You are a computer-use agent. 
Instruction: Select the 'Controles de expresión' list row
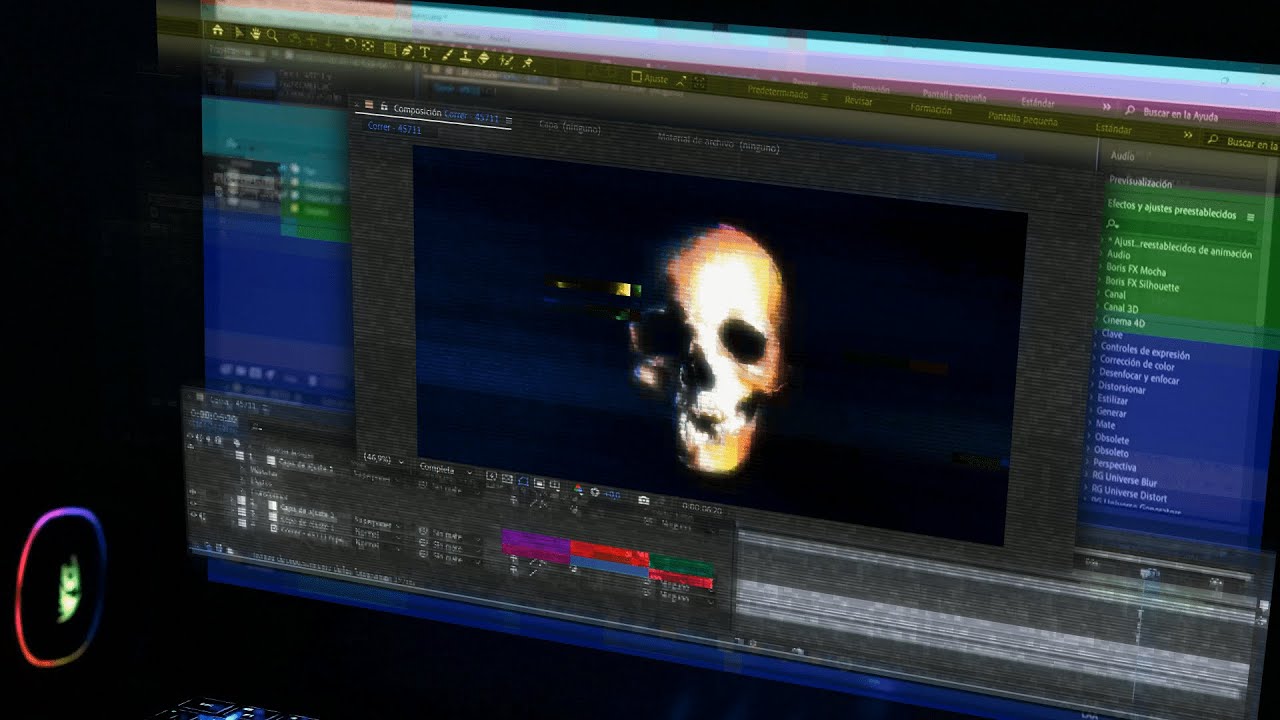1144,353
